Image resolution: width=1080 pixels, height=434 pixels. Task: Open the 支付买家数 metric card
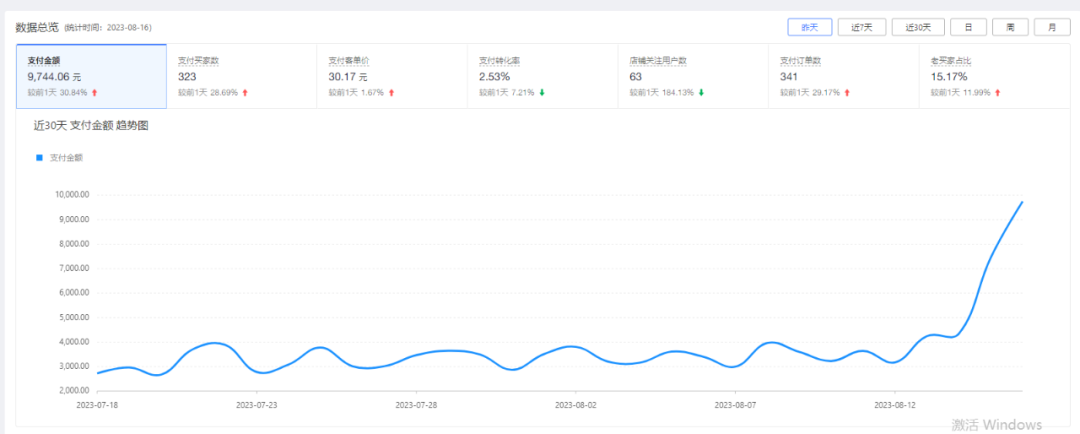(x=241, y=76)
